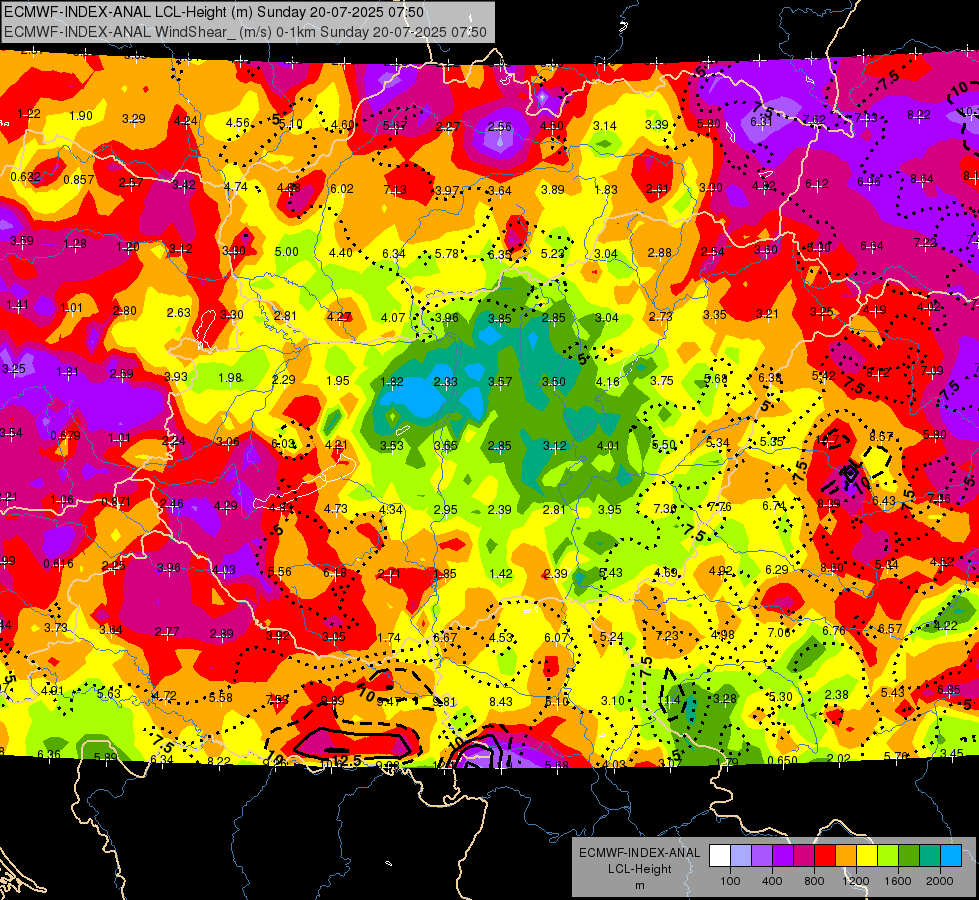Click the wind shear value 0.650
Screen dimensions: 979x900
[782, 760]
